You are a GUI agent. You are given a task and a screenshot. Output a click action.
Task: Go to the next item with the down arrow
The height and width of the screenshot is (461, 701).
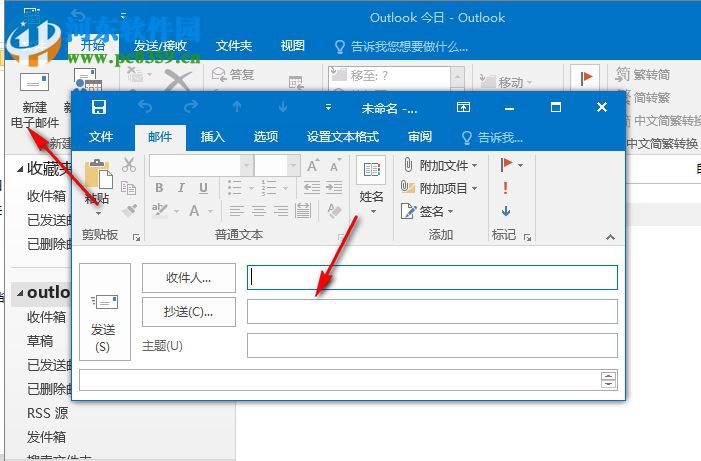[x=283, y=106]
